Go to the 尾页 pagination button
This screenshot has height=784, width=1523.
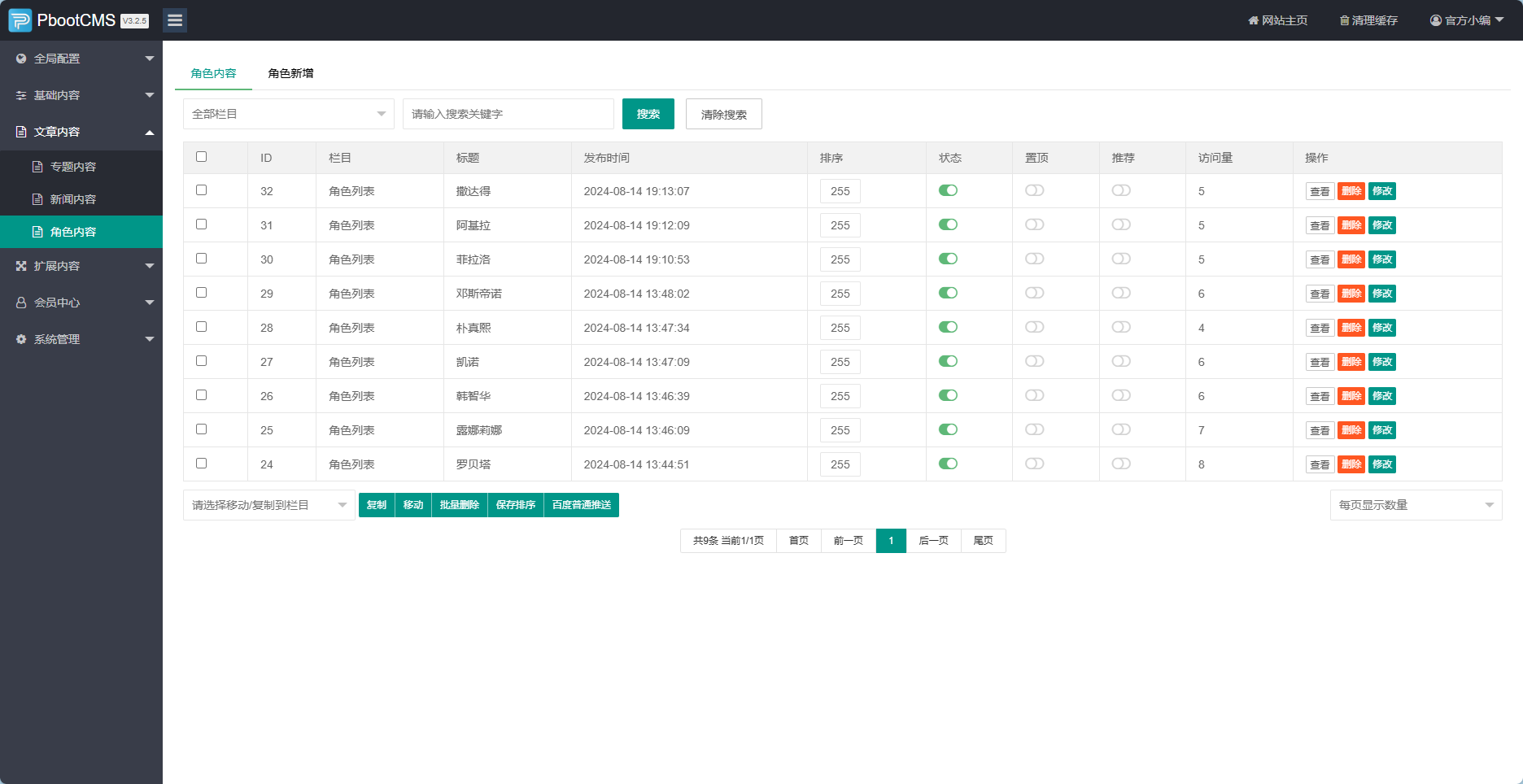(x=984, y=541)
